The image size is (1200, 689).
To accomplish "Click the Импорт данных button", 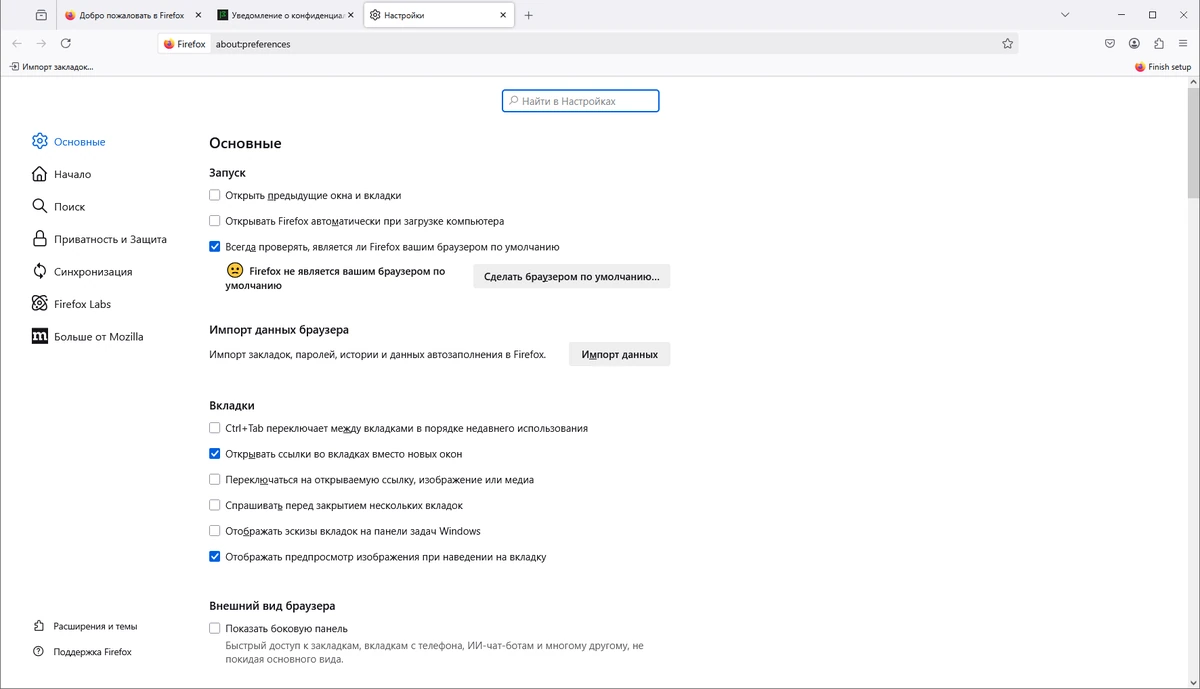I will coord(620,354).
